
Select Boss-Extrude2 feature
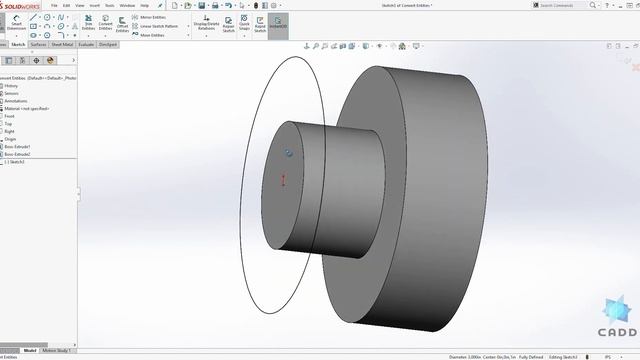coord(16,154)
